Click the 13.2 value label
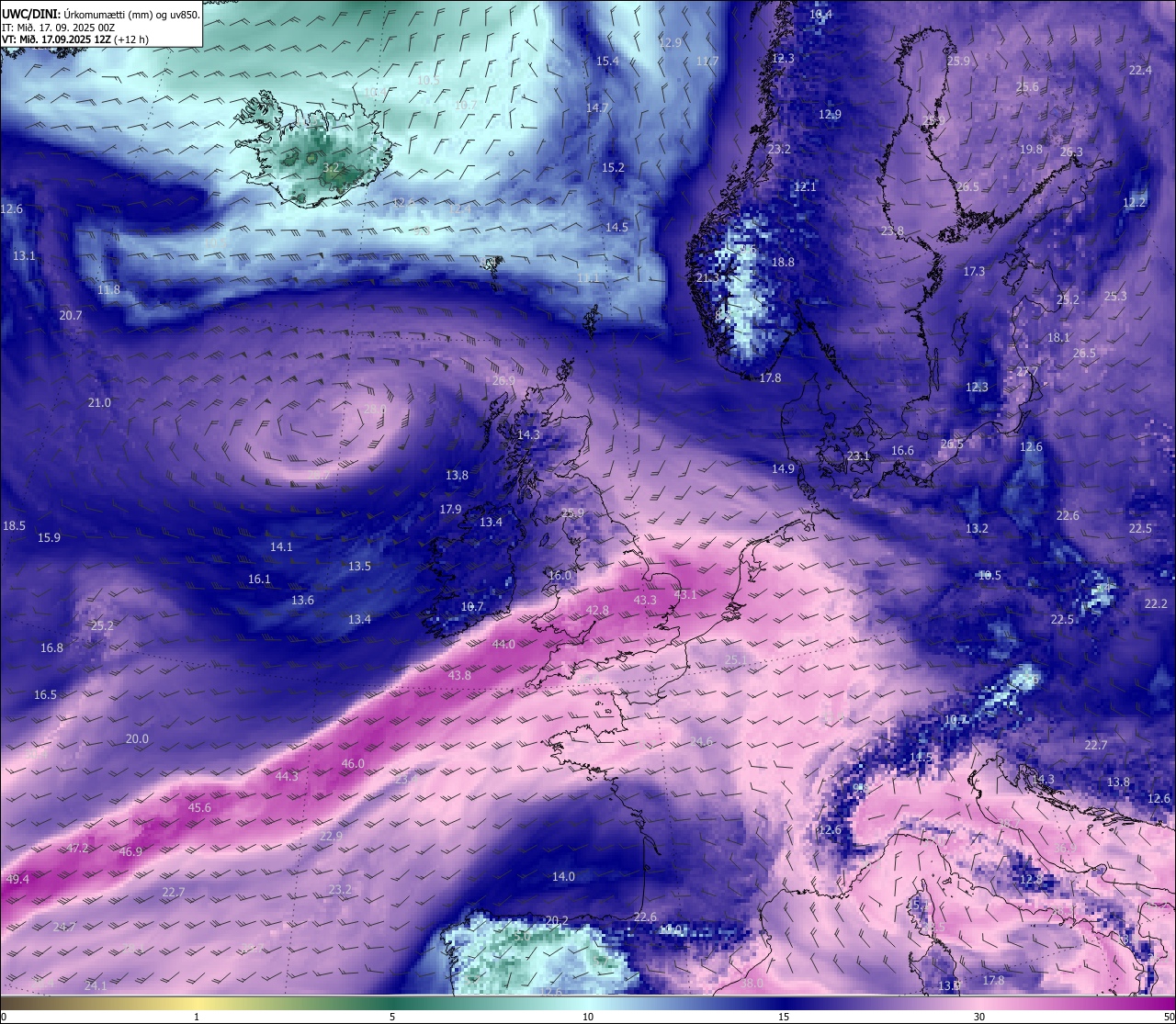Image resolution: width=1176 pixels, height=1024 pixels. click(x=977, y=528)
